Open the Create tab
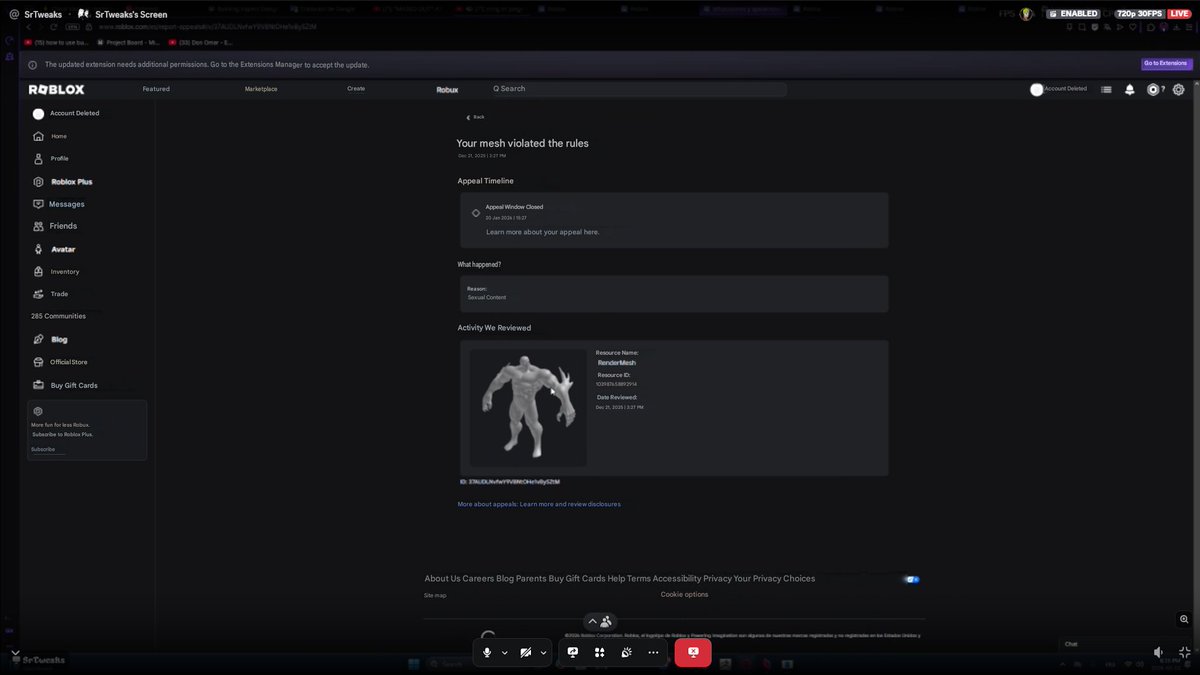Viewport: 1200px width, 675px height. pyautogui.click(x=356, y=89)
